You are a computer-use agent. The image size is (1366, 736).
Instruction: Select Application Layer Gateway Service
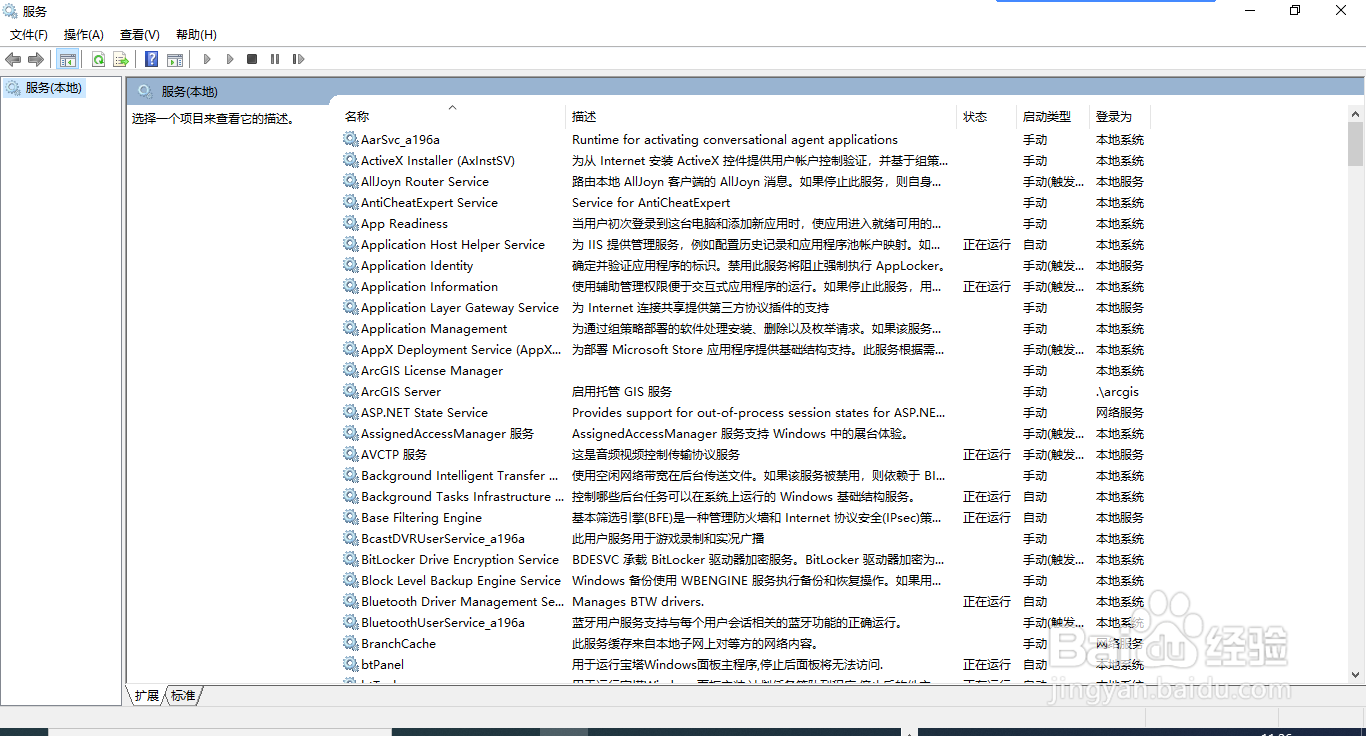pos(460,308)
